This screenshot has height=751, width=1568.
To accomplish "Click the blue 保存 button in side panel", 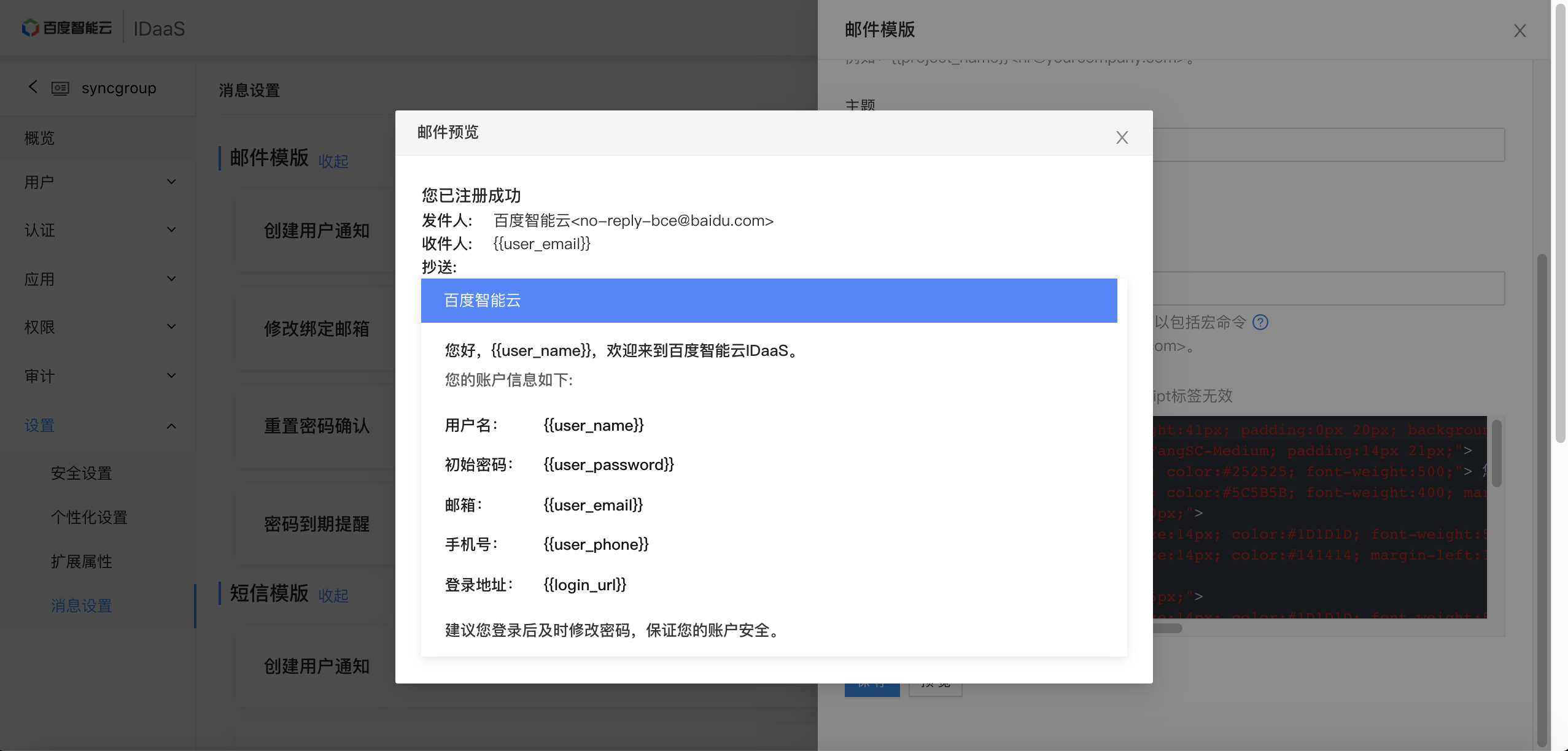I will tap(872, 690).
